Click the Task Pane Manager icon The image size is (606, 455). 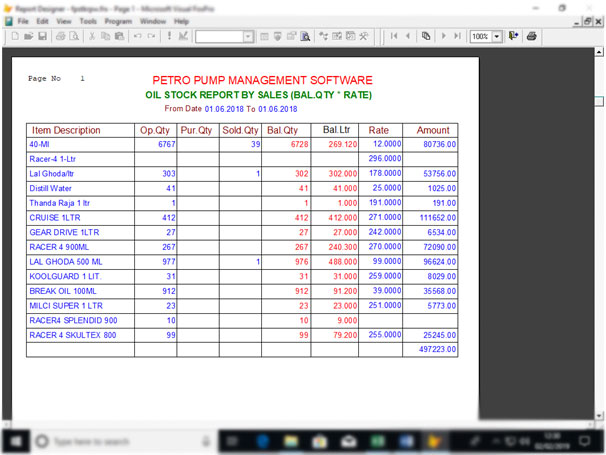click(351, 36)
